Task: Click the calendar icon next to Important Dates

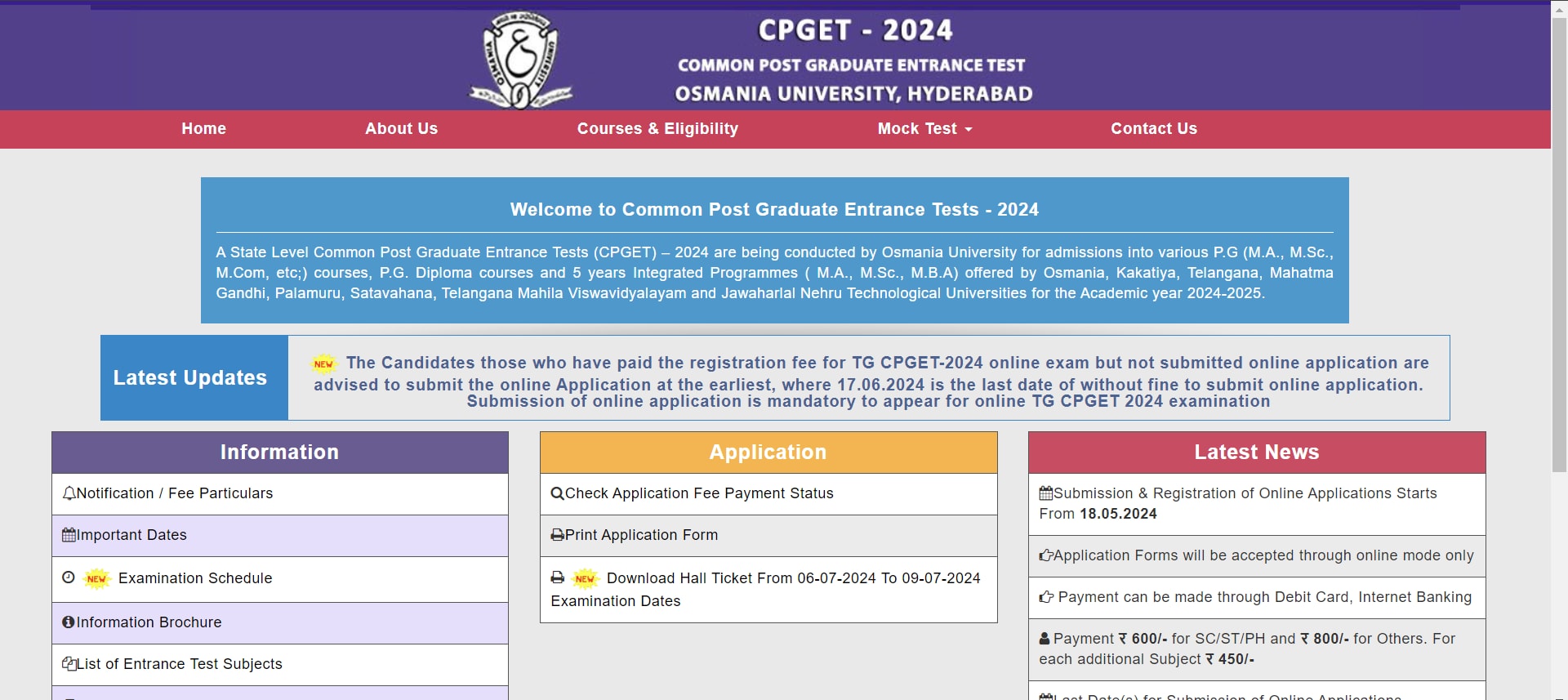Action: pos(69,535)
